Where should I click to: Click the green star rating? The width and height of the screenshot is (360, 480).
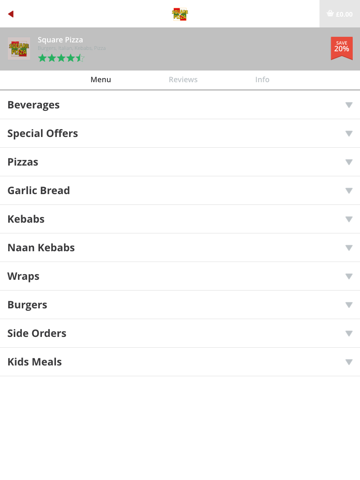[x=61, y=58]
